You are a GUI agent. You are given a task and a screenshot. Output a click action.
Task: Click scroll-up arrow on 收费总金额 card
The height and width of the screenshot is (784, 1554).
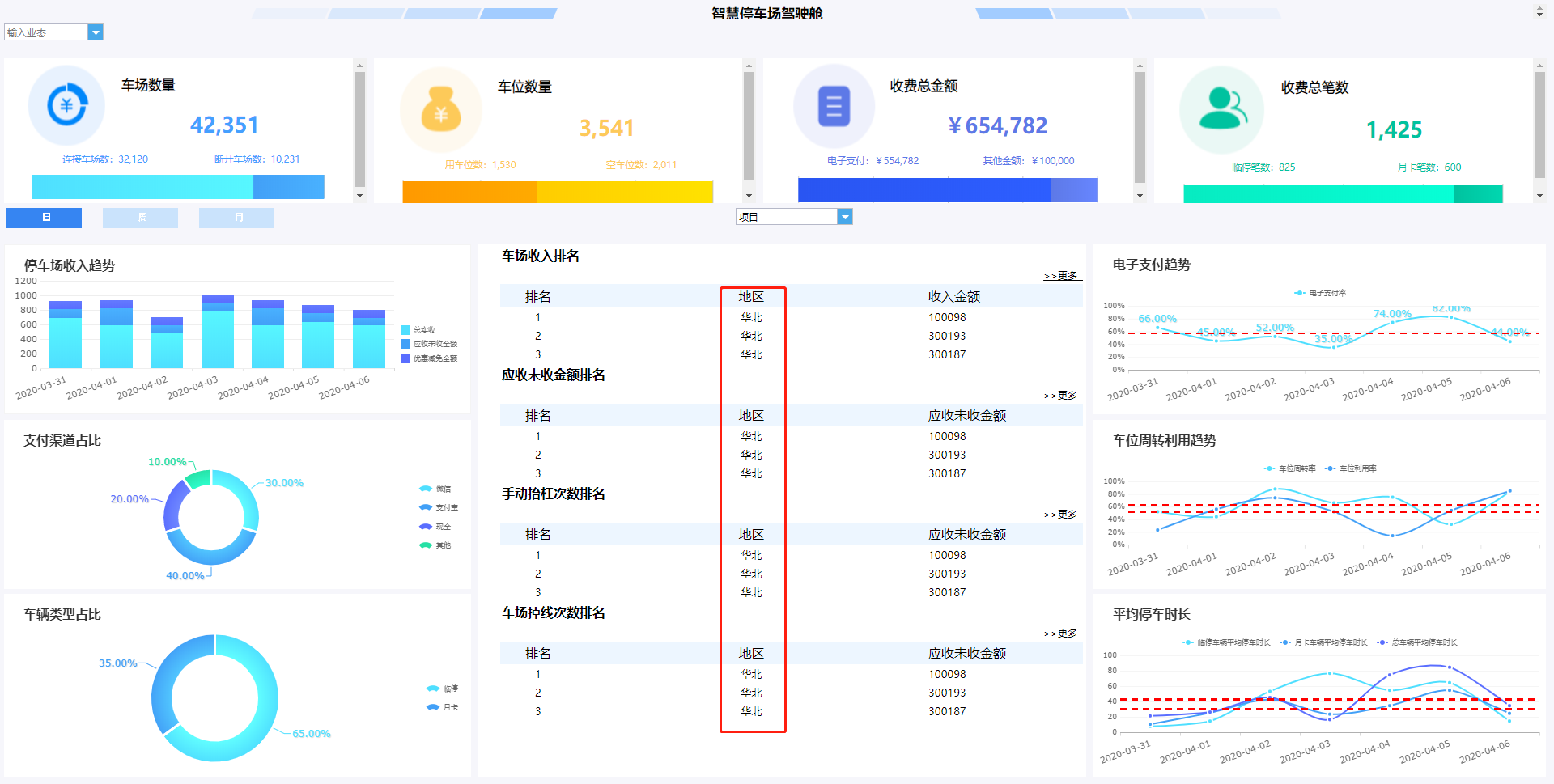point(1140,65)
